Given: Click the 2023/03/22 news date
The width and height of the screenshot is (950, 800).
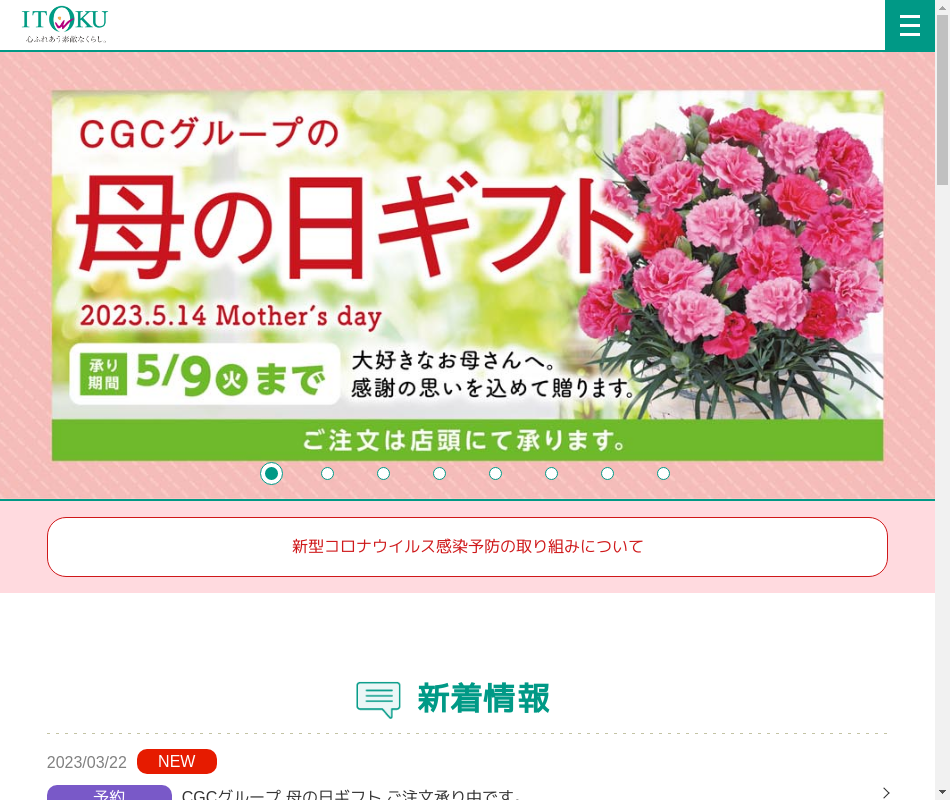Looking at the screenshot, I should tap(87, 762).
